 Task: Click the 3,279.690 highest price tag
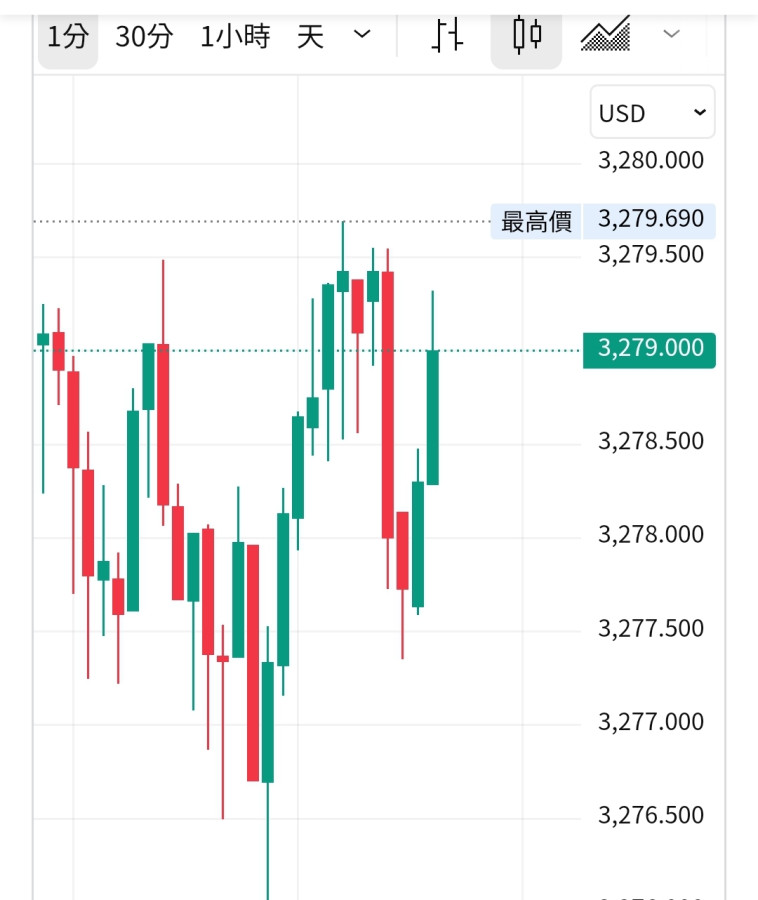point(650,219)
